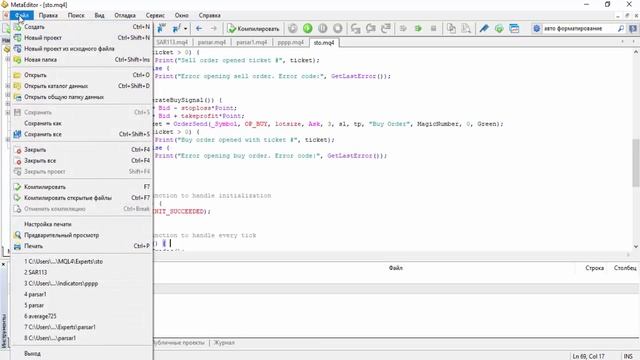Choose Сохранить все menu entry
Screen dimensions: 640x360
(82, 135)
